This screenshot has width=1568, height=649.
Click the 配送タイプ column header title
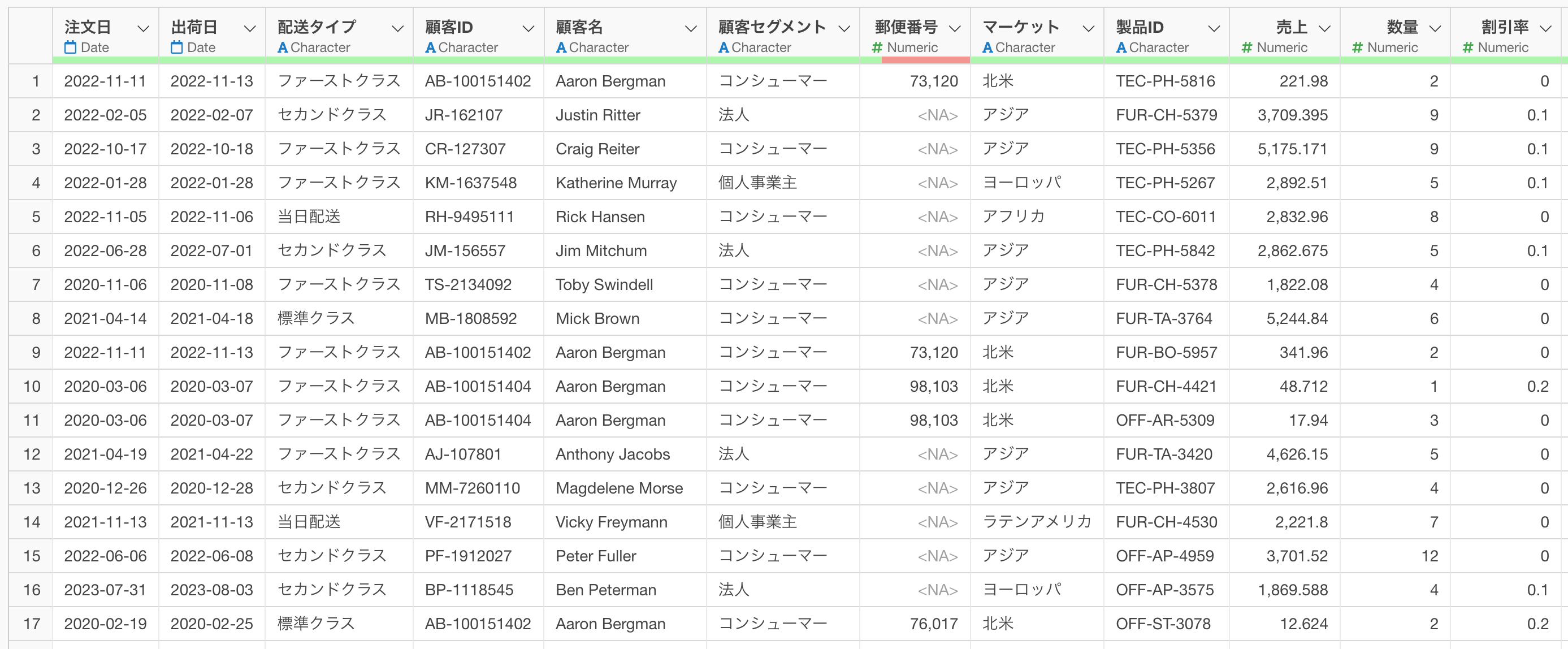coord(317,27)
